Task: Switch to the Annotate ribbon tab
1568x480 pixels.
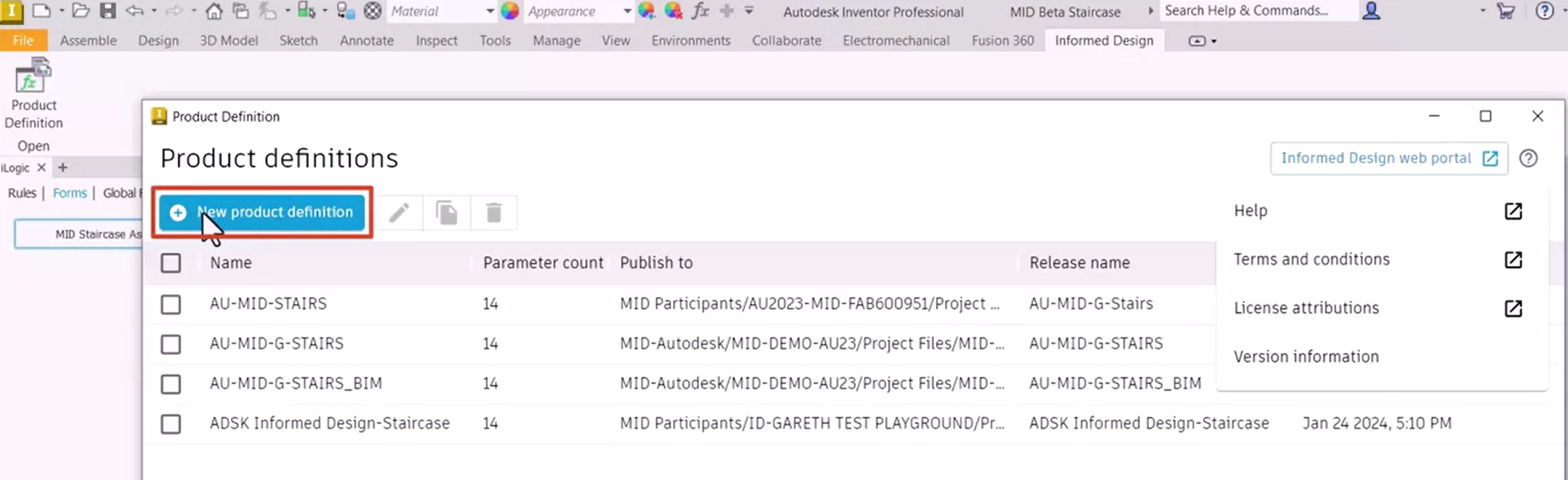Action: [x=367, y=41]
